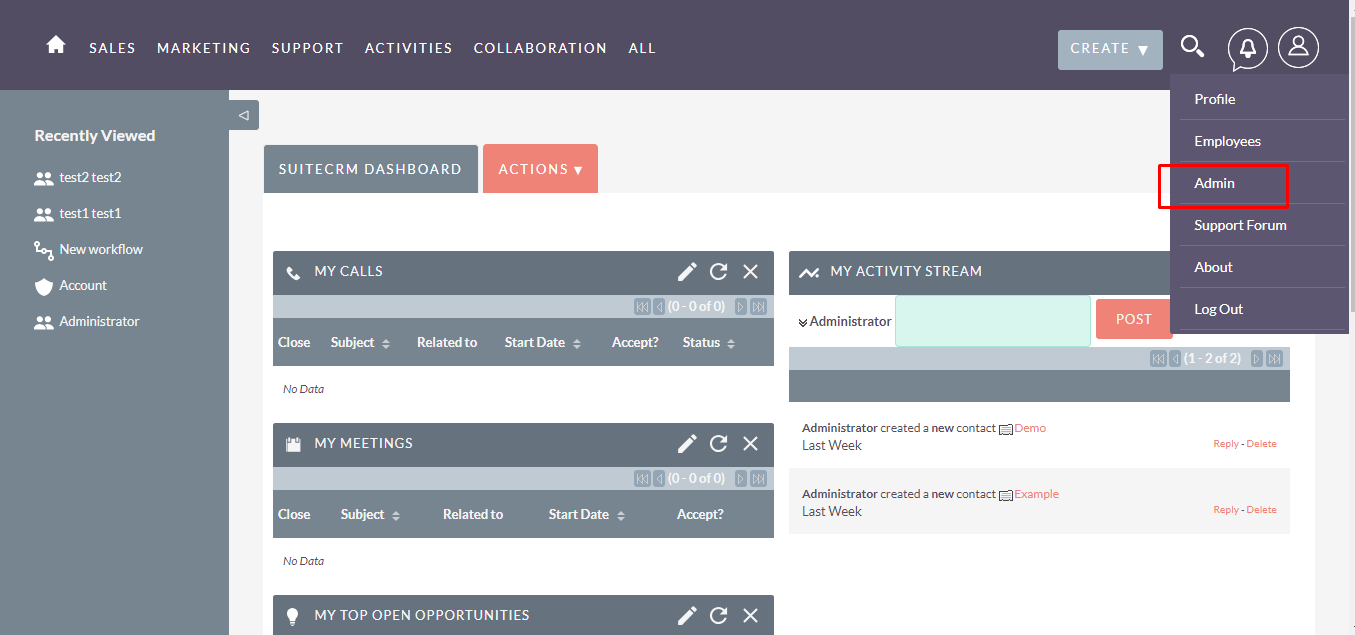The height and width of the screenshot is (635, 1355).
Task: Show notifications via the bell icon
Action: [1247, 48]
